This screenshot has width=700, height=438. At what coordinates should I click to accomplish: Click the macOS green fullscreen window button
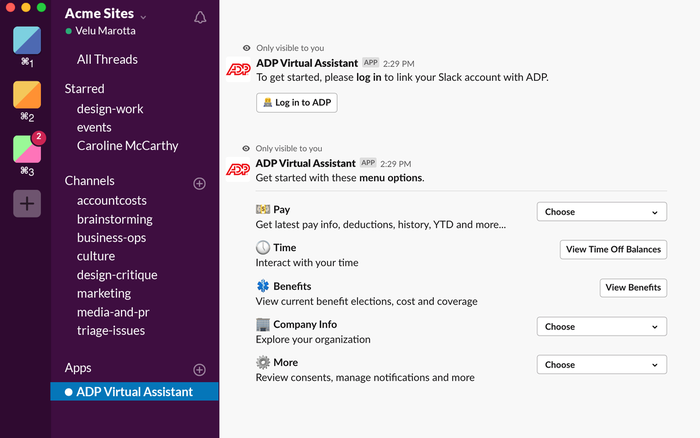click(x=41, y=7)
